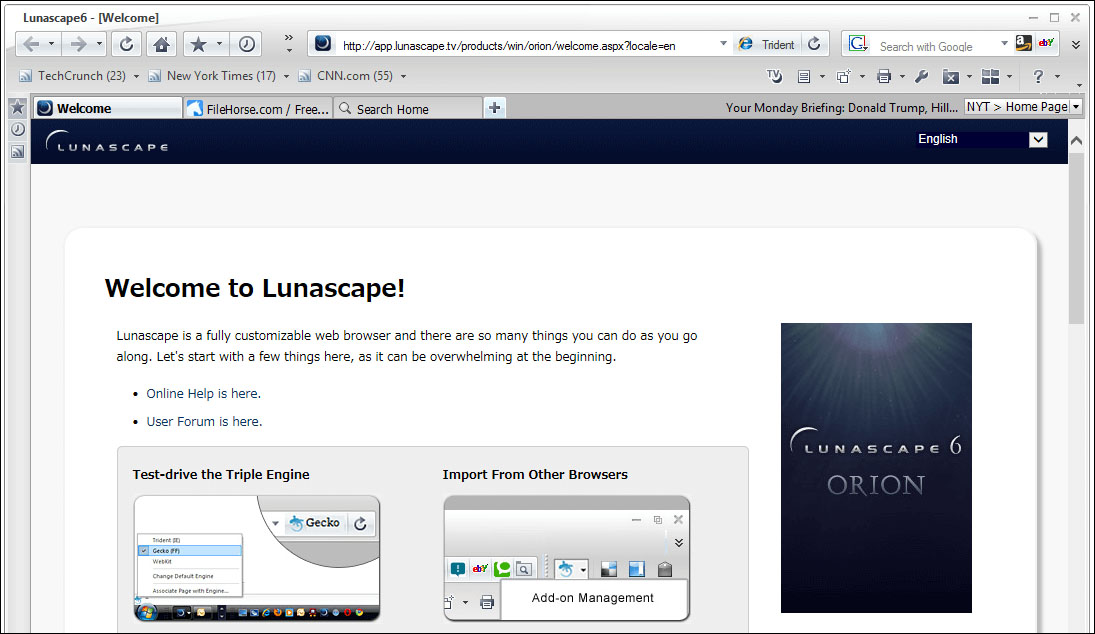Open the NYT > Home Page ticker dropdown
The image size is (1095, 634).
coord(1076,107)
